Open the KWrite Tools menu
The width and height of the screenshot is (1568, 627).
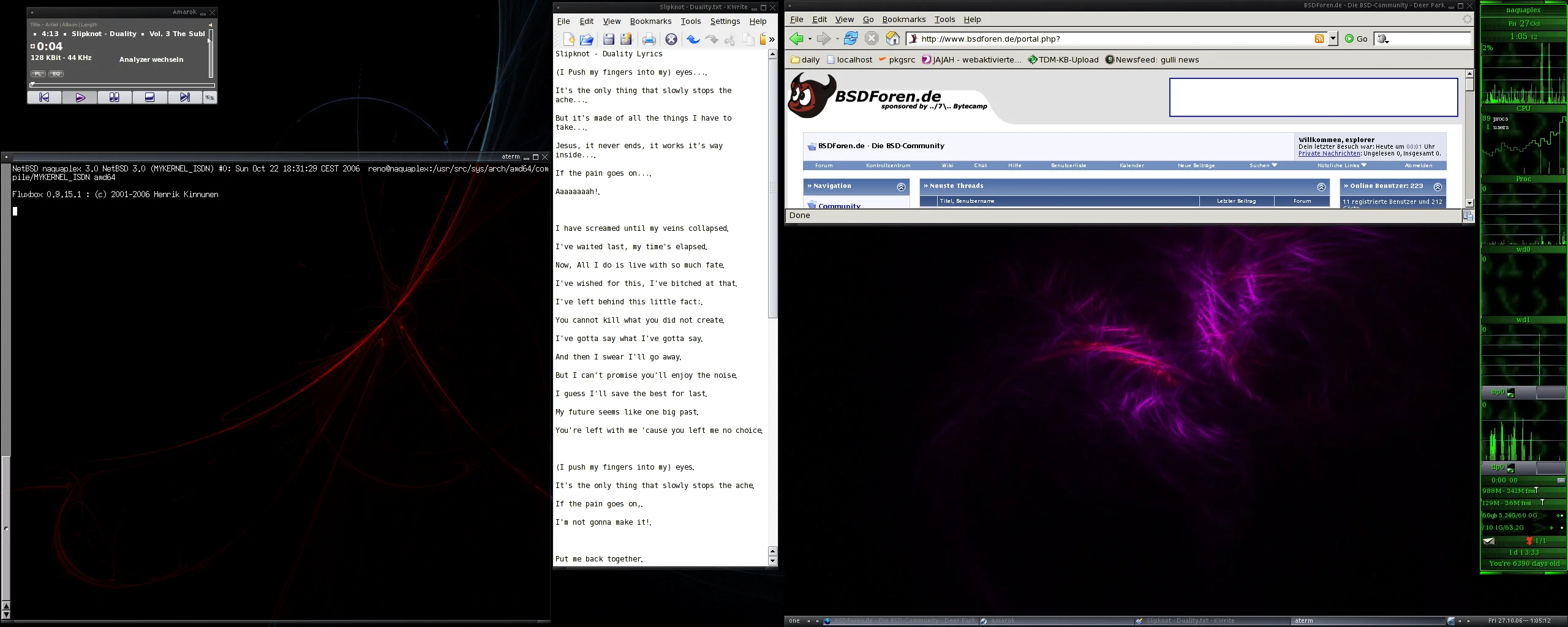pyautogui.click(x=691, y=21)
